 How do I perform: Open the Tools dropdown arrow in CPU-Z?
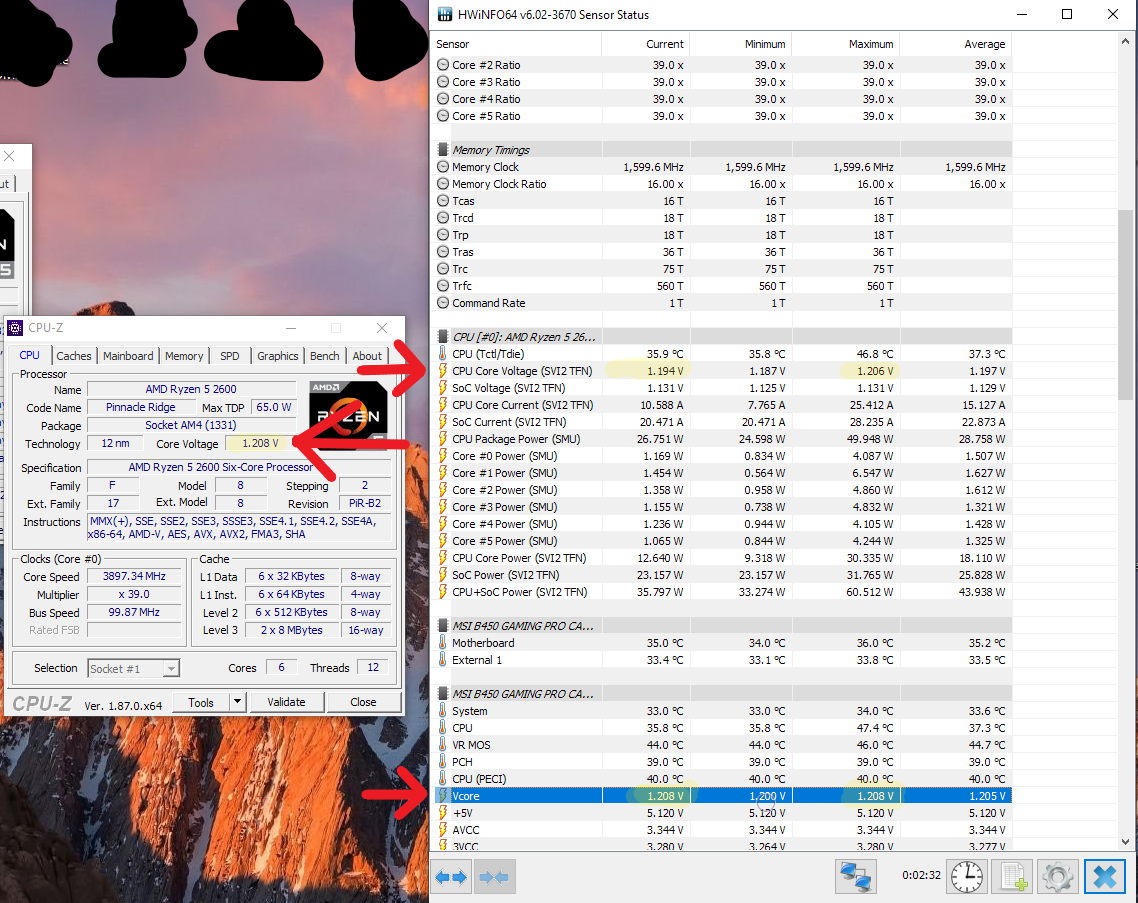click(237, 702)
